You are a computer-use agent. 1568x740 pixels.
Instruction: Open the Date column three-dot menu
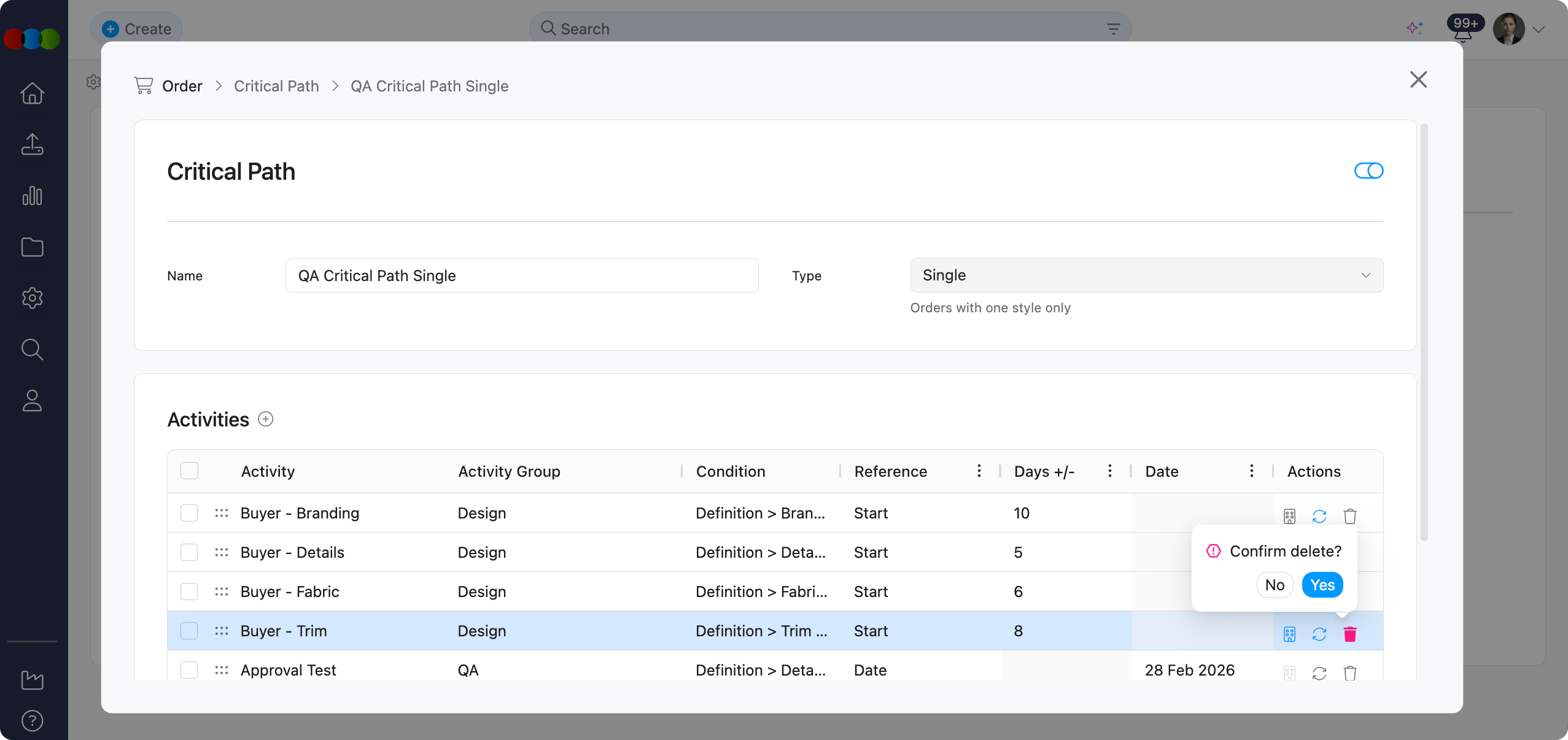[1251, 471]
